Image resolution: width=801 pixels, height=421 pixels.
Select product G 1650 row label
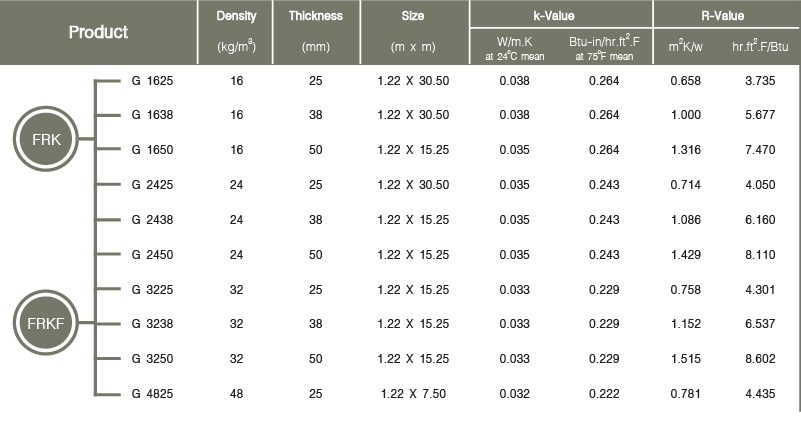[x=152, y=150]
